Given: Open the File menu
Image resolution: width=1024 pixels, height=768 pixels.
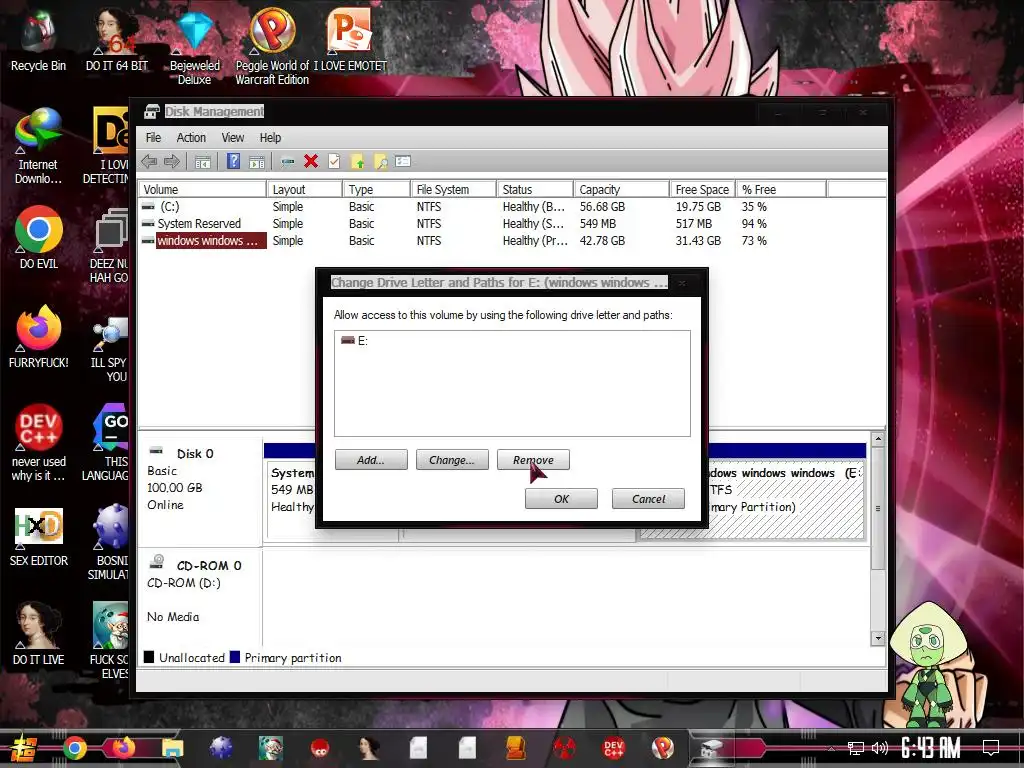Looking at the screenshot, I should (x=153, y=138).
